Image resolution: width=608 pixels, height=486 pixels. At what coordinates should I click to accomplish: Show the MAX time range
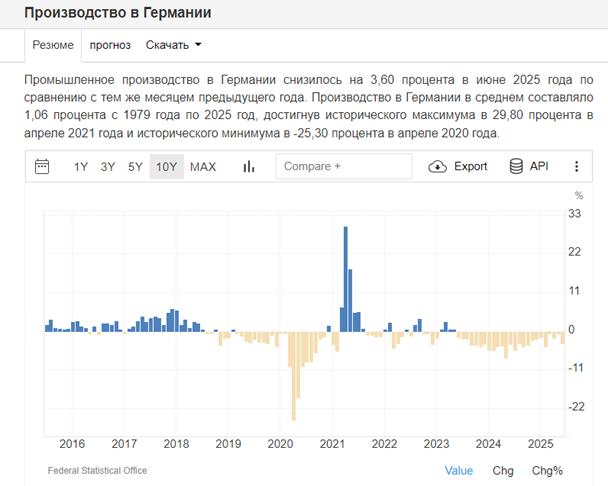203,166
